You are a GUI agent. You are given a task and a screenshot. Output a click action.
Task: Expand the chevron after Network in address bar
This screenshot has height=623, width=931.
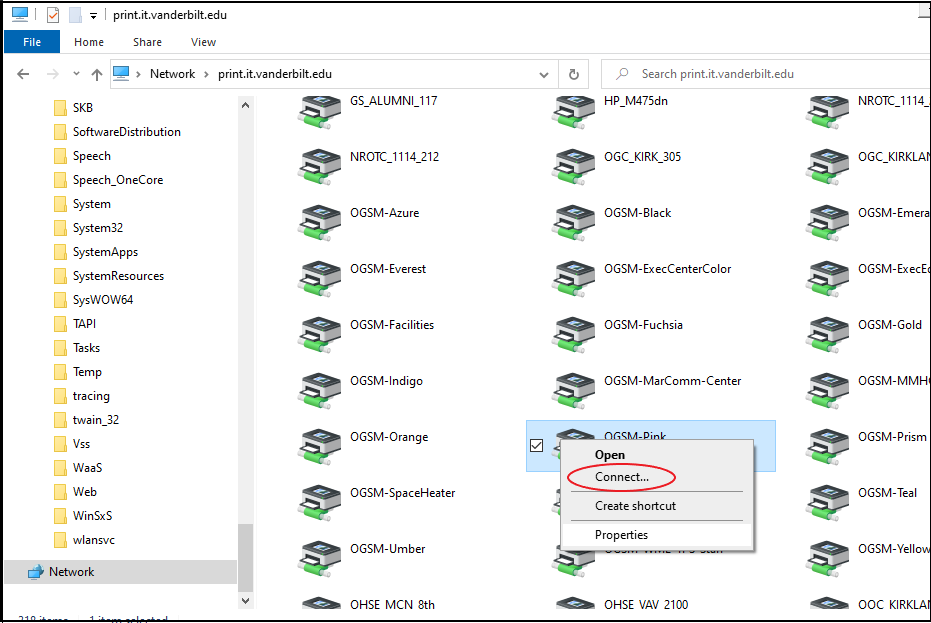[x=207, y=74]
